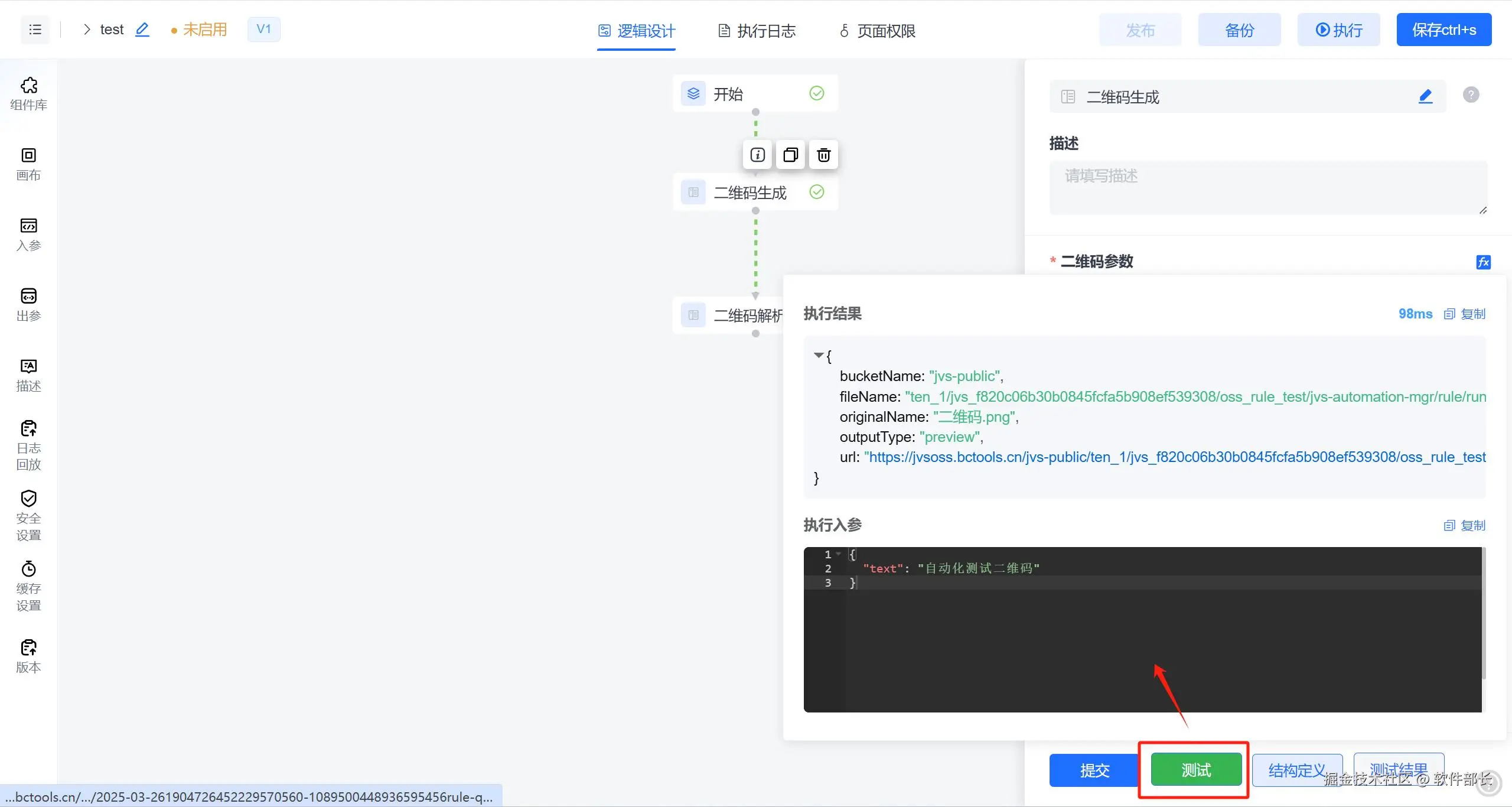This screenshot has height=807, width=1512.
Task: Click the delete trash icon above node
Action: click(823, 155)
